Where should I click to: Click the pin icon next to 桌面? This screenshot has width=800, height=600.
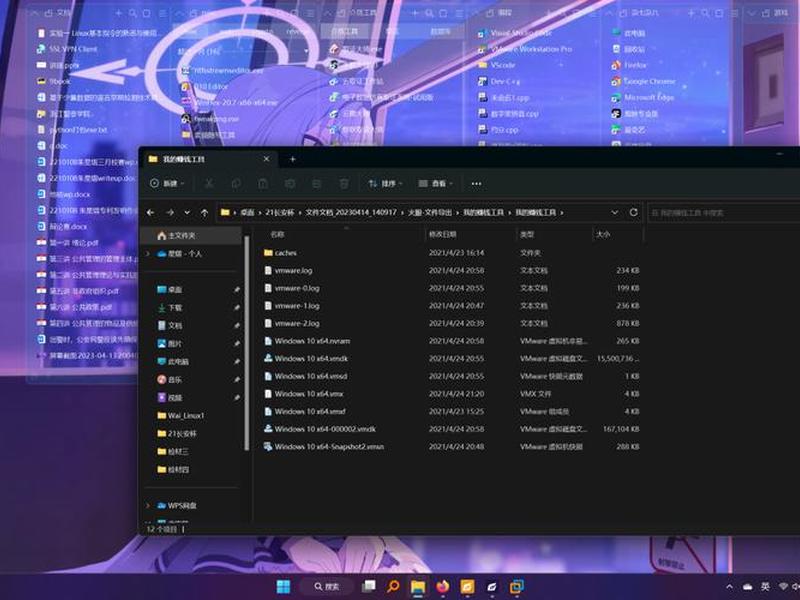click(237, 289)
